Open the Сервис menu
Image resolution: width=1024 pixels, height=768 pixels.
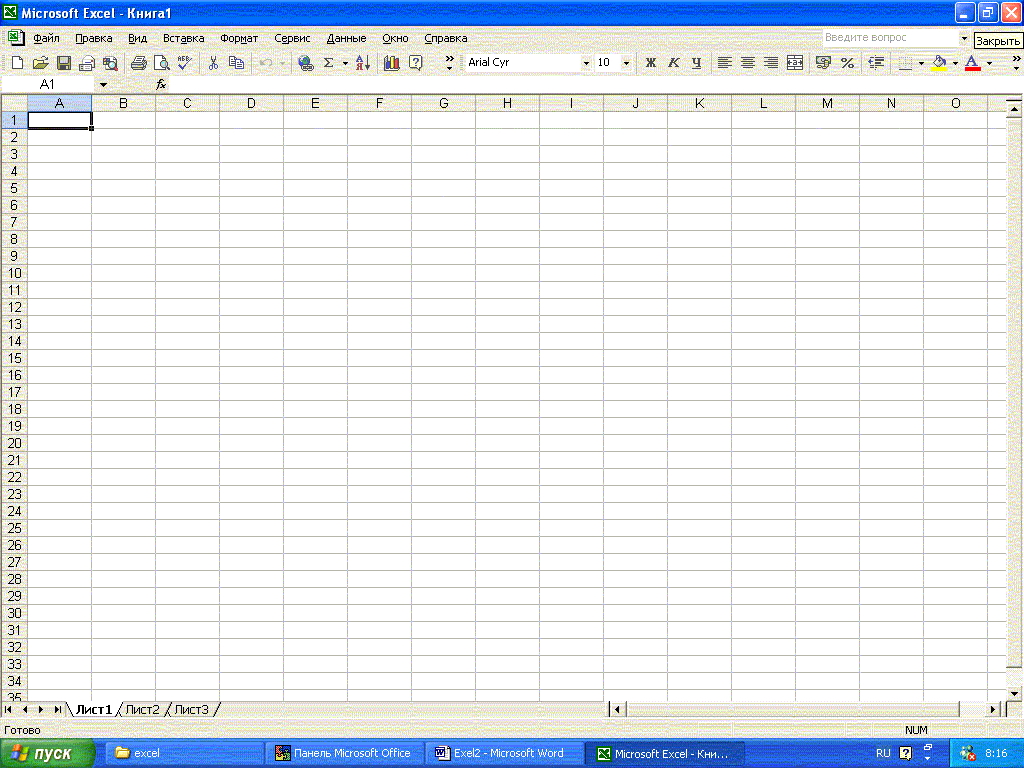click(x=292, y=39)
